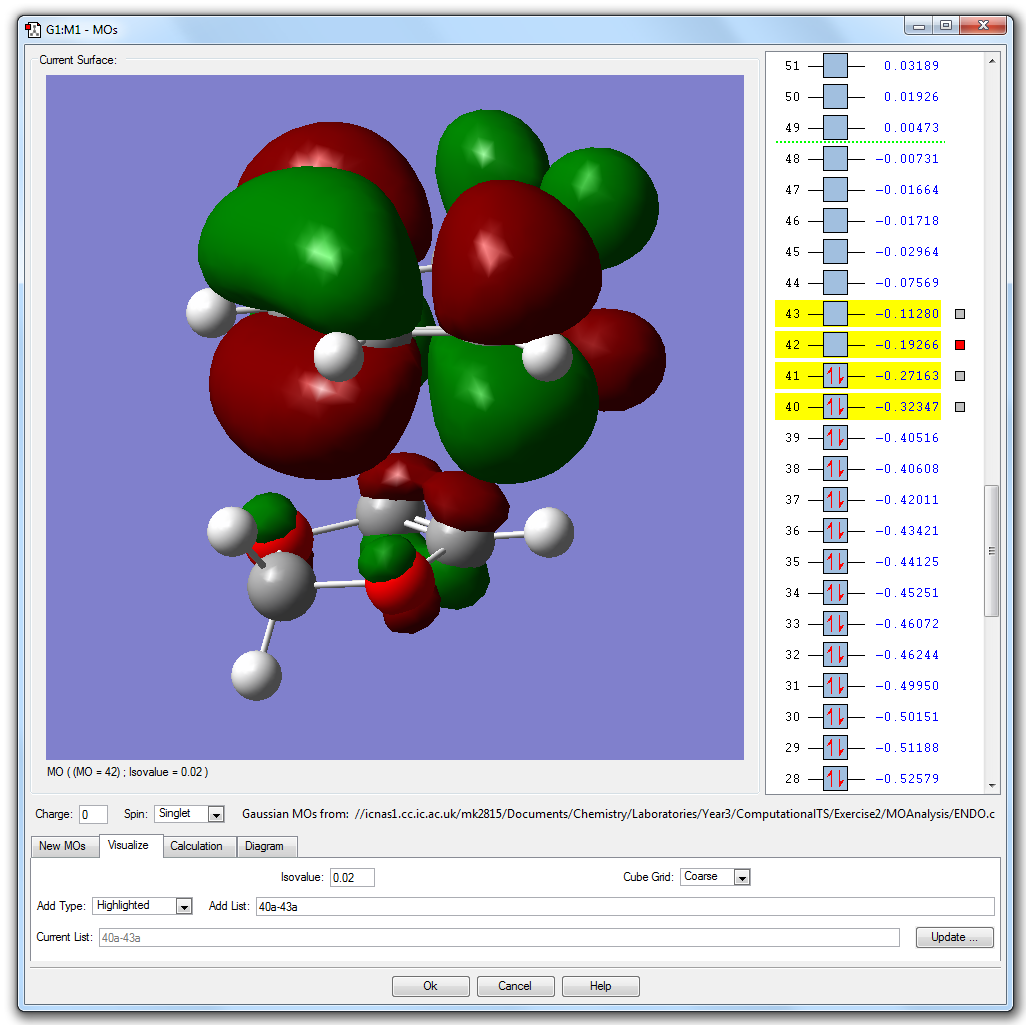Click the Cancel button

coord(515,986)
